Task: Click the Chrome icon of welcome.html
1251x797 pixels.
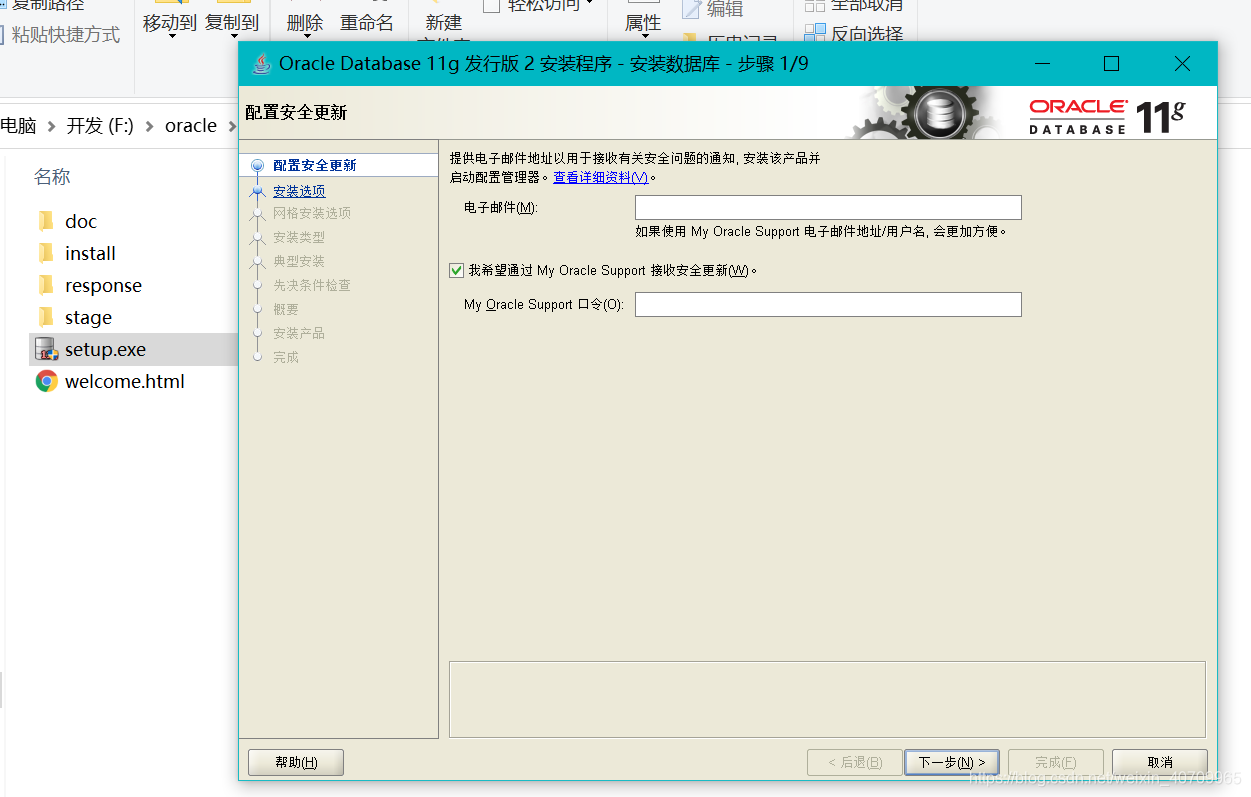Action: point(46,381)
